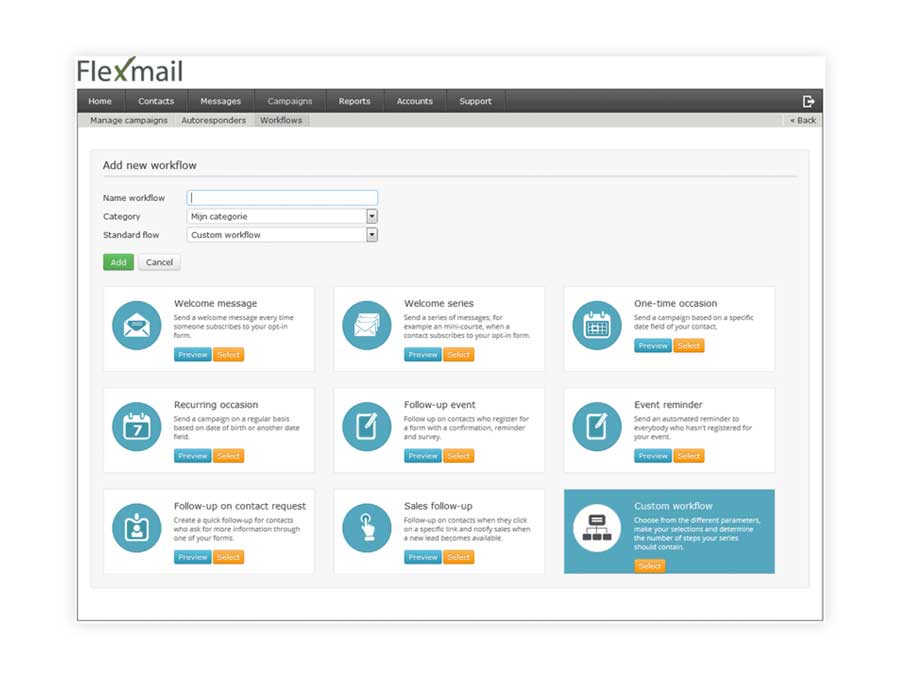Click the 'Welcome message' card title

coord(215,303)
